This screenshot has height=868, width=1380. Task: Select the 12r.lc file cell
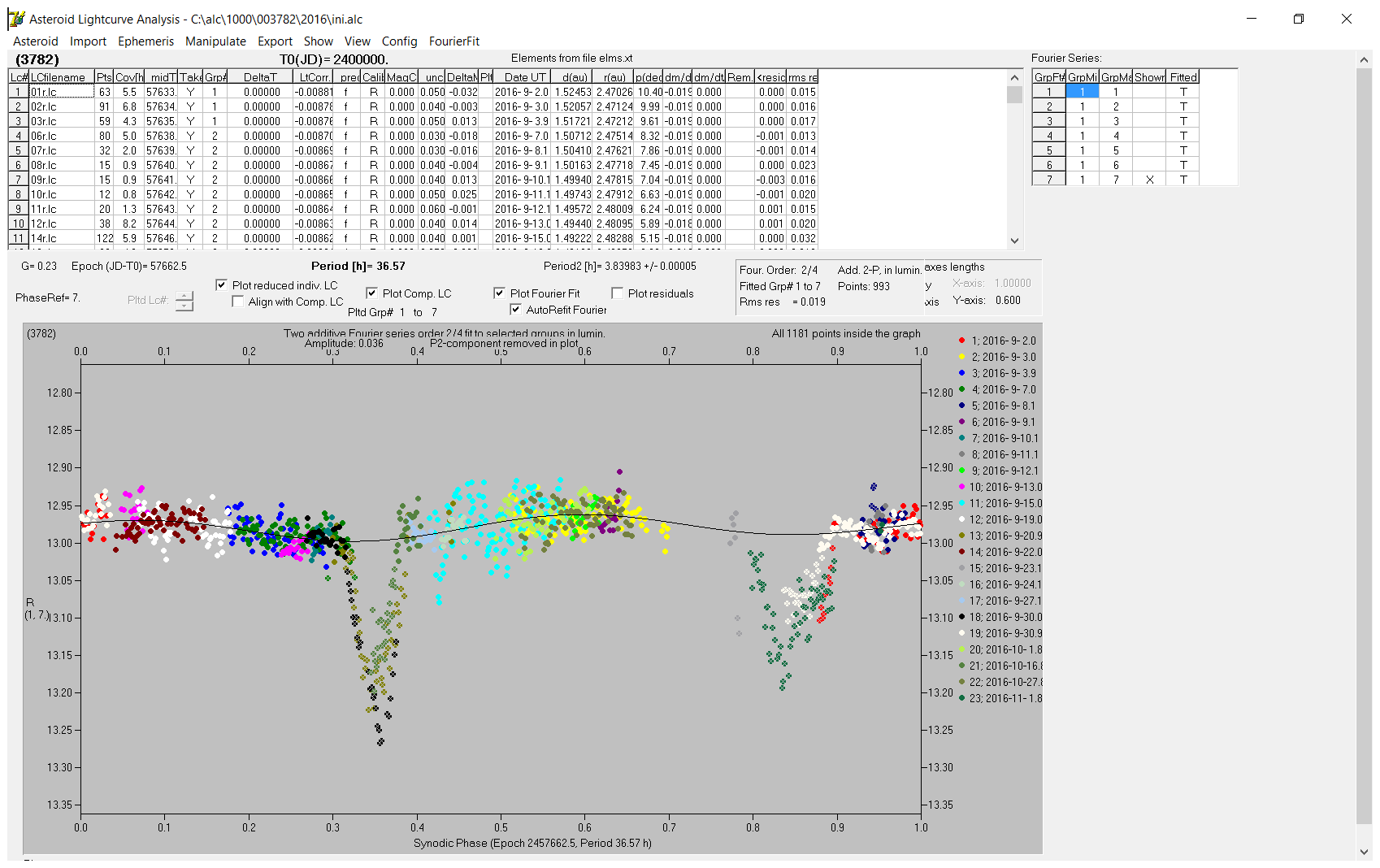[x=62, y=224]
